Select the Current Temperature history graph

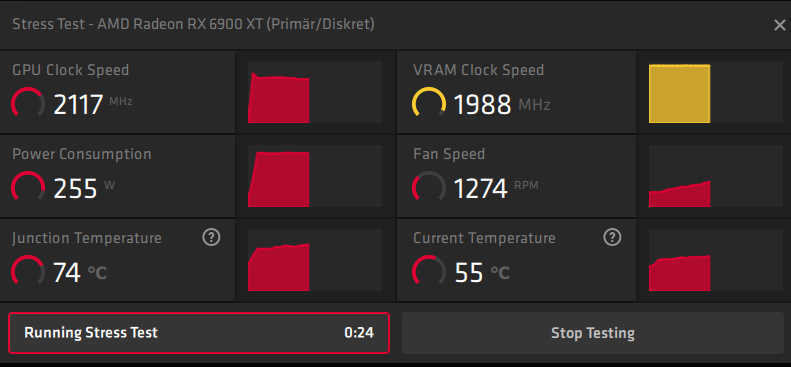(x=715, y=260)
